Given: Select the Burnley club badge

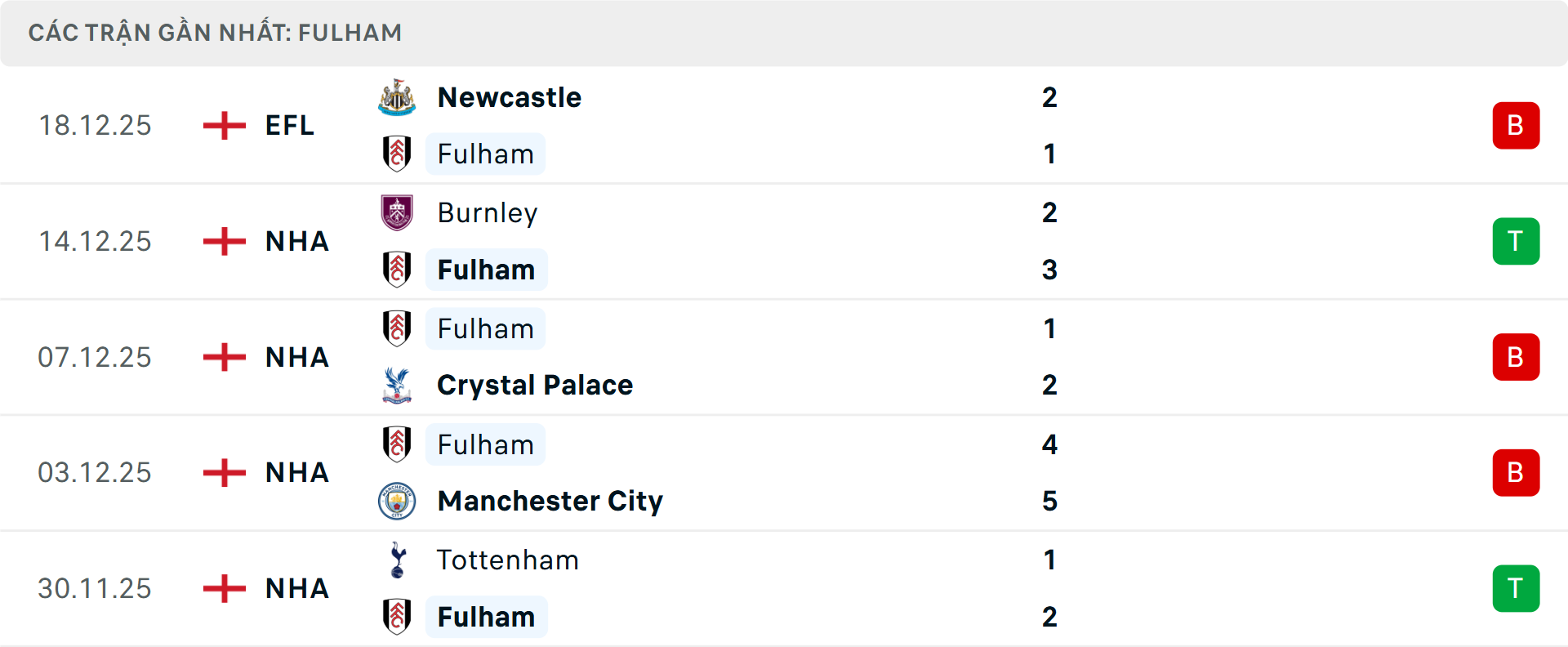Looking at the screenshot, I should pyautogui.click(x=397, y=212).
